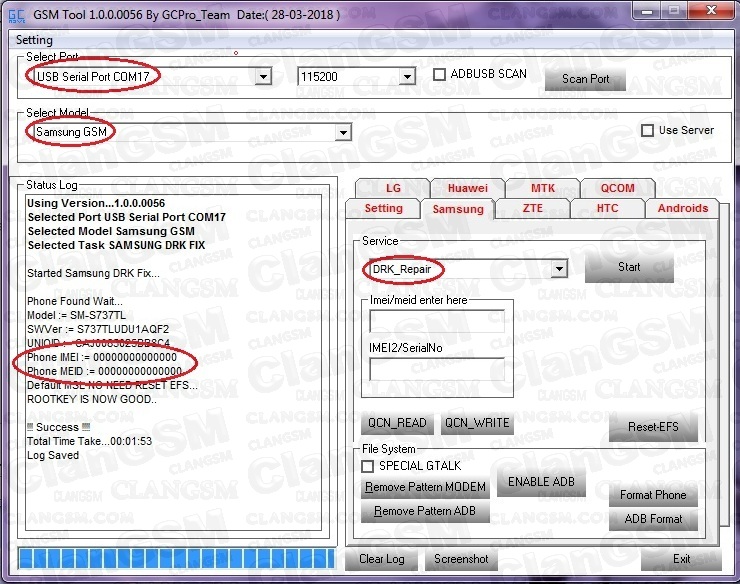740x584 pixels.
Task: Expand the Select Port dropdown arrow
Action: coord(264,76)
